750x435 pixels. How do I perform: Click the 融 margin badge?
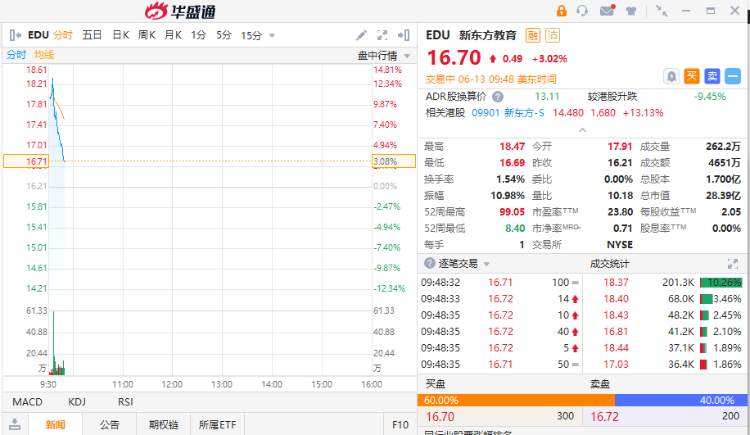coord(533,35)
